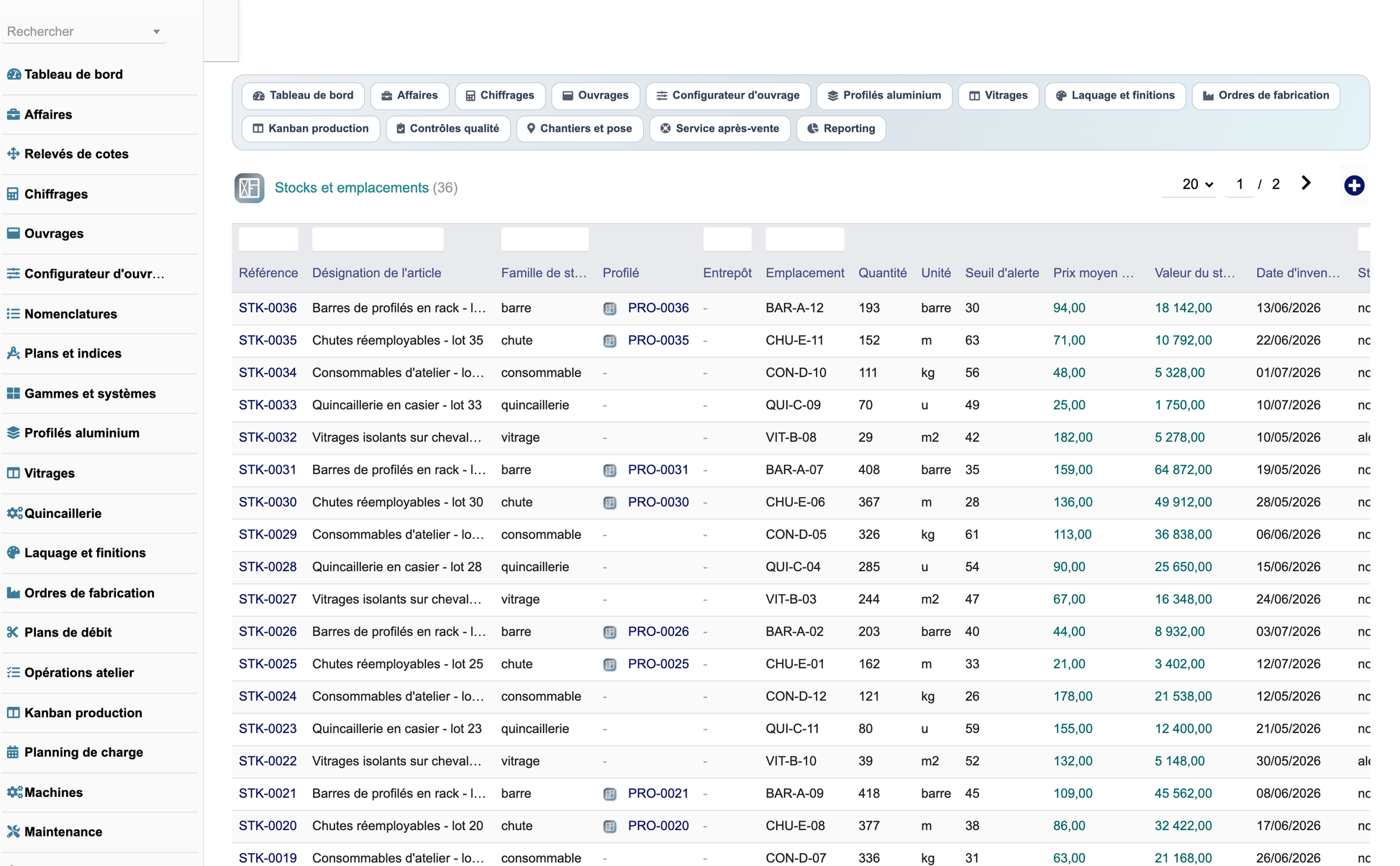Expand the Rechercher dropdown arrow

point(156,32)
